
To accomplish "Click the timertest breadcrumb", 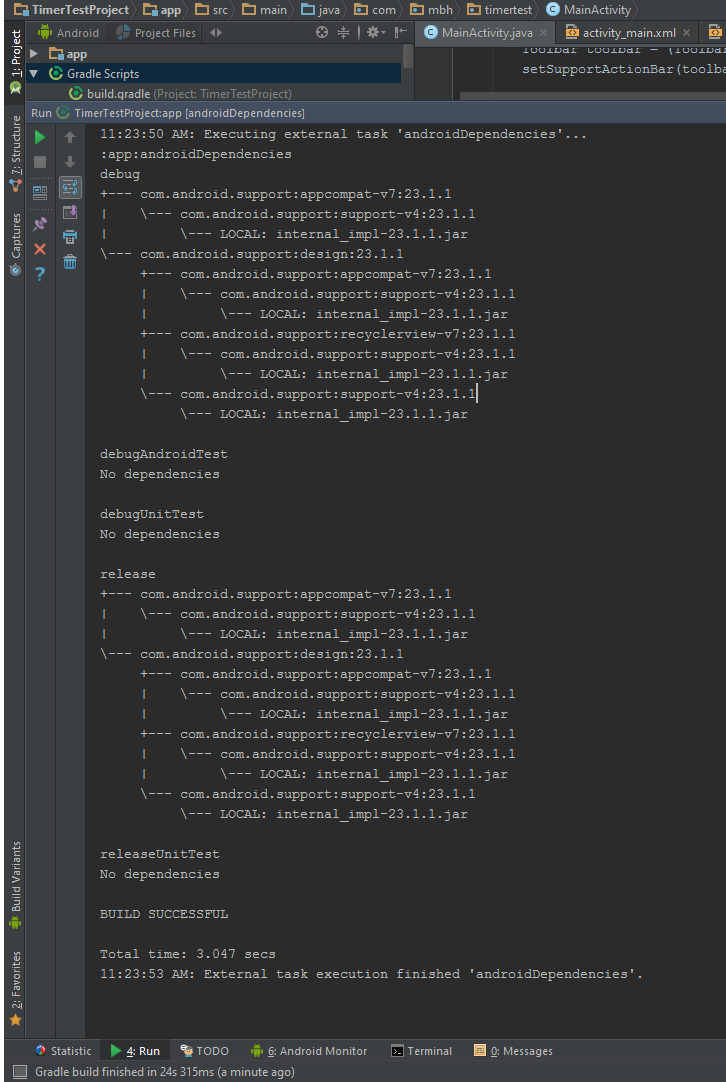I will coord(499,10).
